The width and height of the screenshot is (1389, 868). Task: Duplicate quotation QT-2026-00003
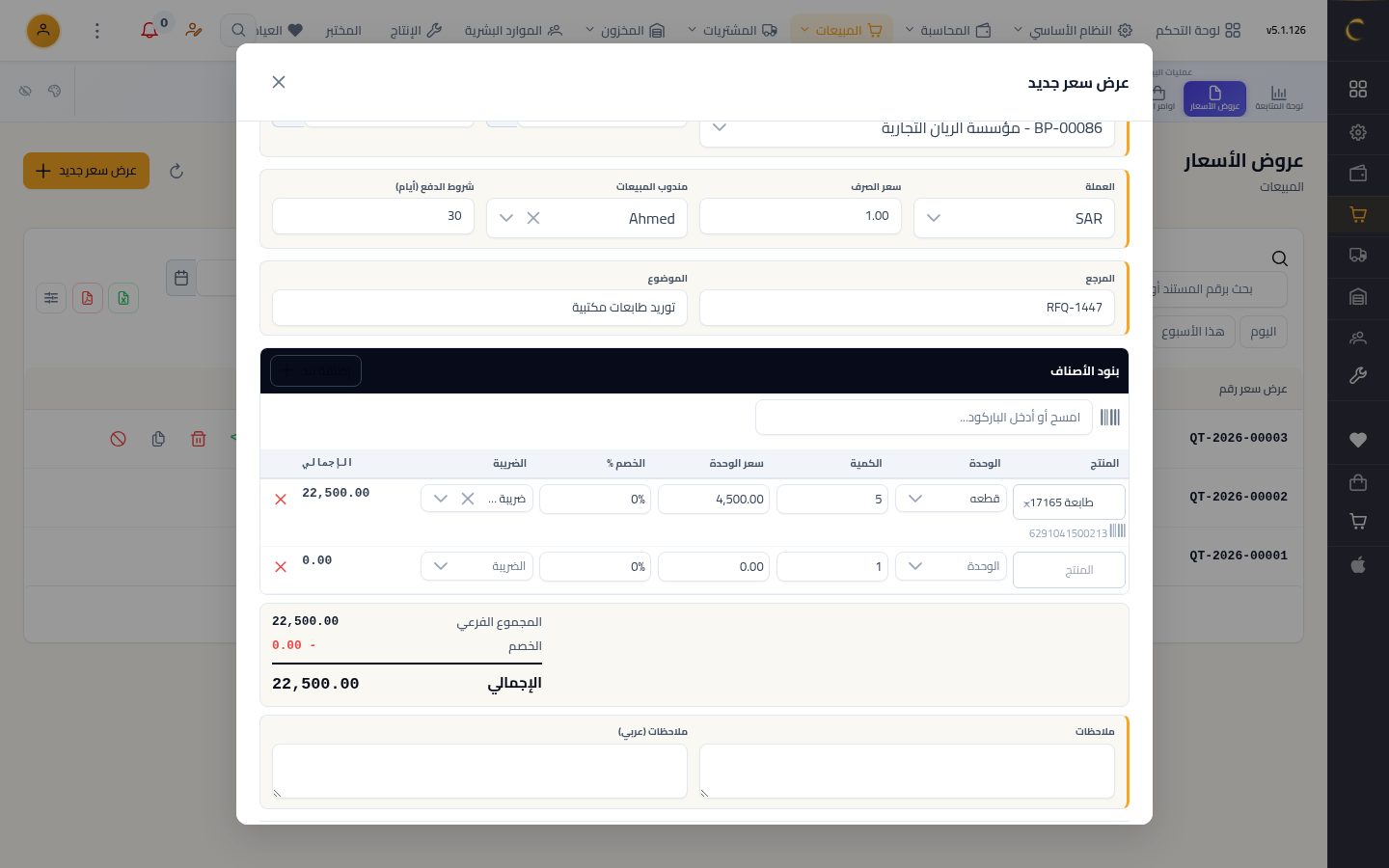coord(158,439)
